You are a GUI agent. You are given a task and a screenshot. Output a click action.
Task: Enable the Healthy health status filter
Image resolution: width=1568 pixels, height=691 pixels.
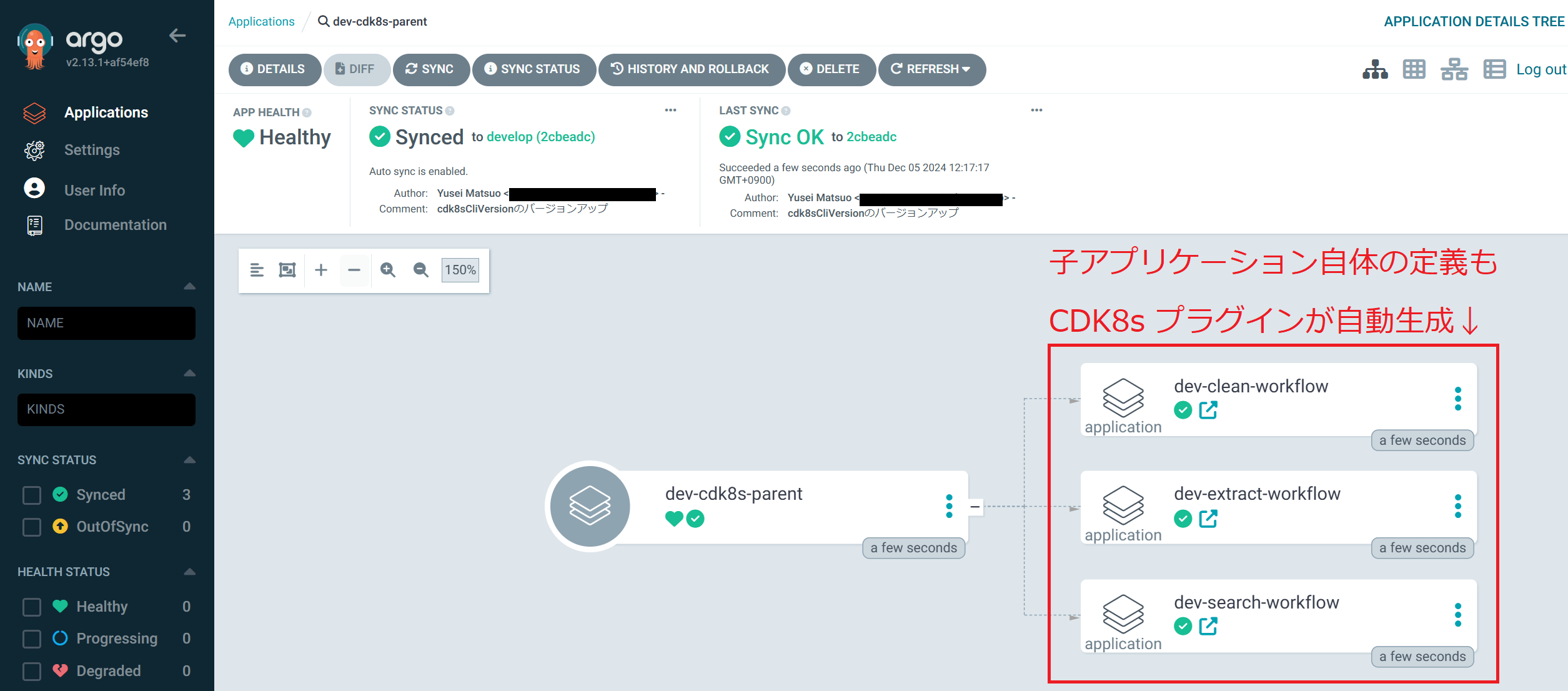pyautogui.click(x=31, y=606)
